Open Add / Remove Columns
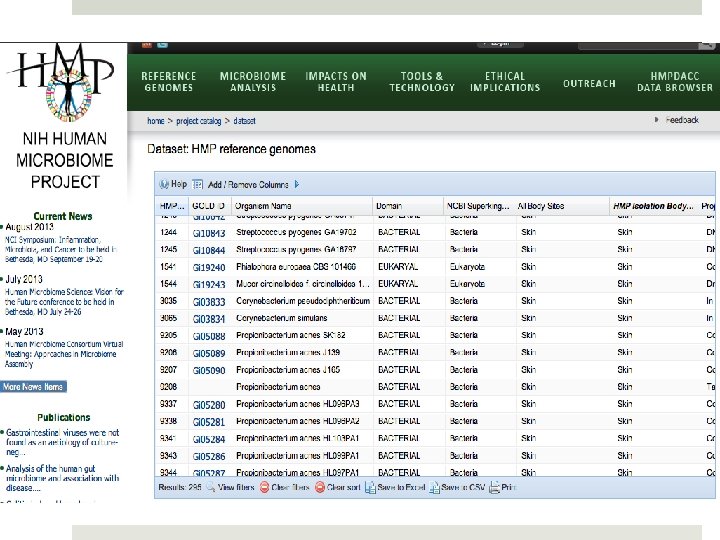This screenshot has height=540, width=720. pos(248,185)
